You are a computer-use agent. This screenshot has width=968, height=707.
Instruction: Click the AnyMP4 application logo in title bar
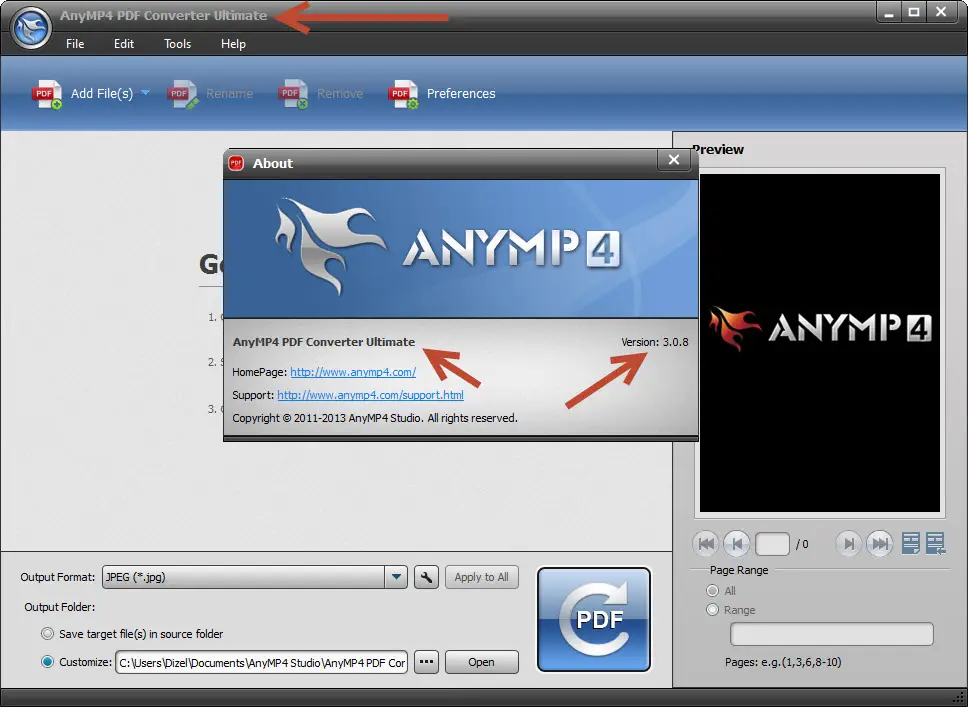point(31,28)
